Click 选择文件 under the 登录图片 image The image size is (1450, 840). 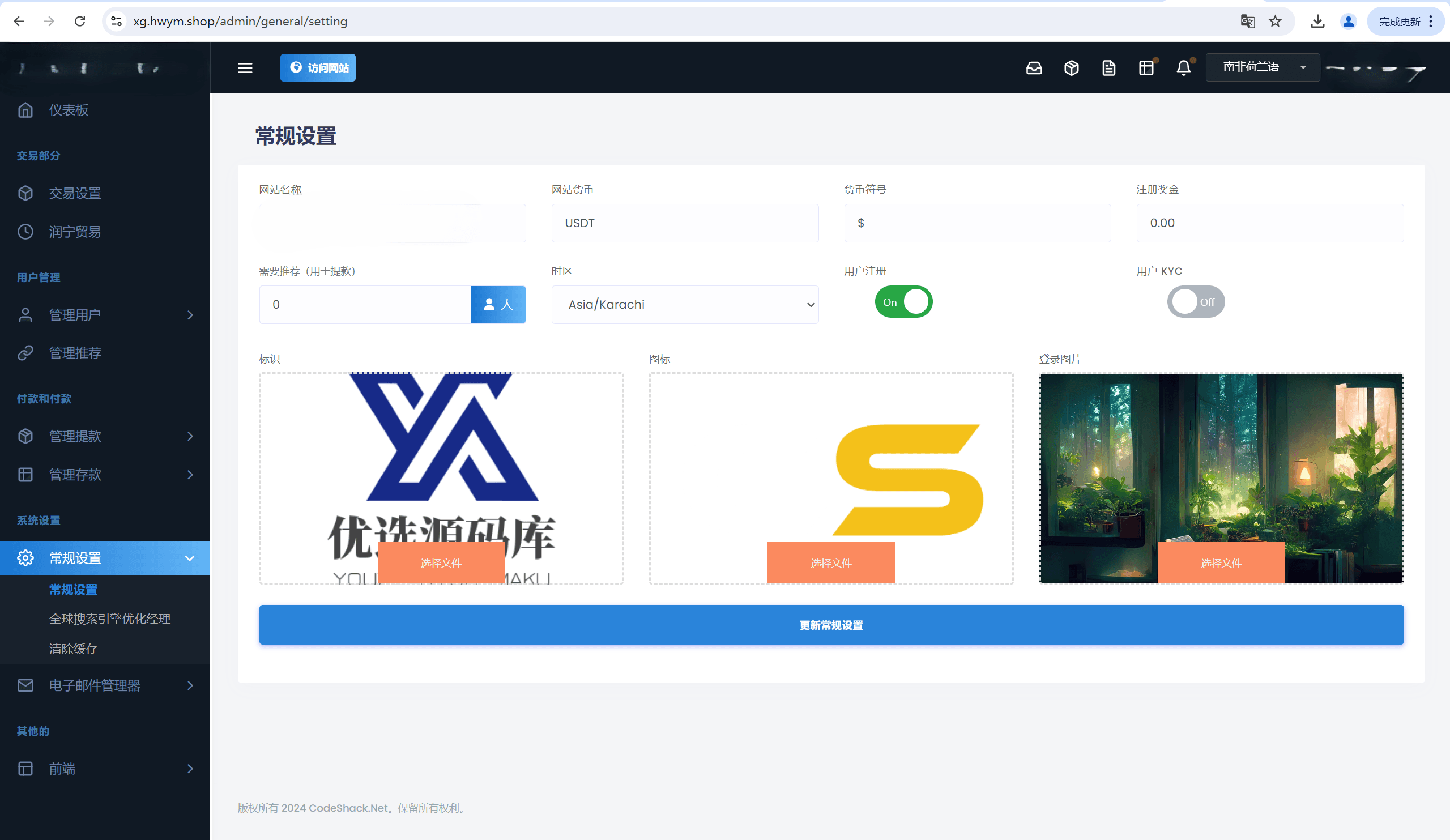(1221, 562)
